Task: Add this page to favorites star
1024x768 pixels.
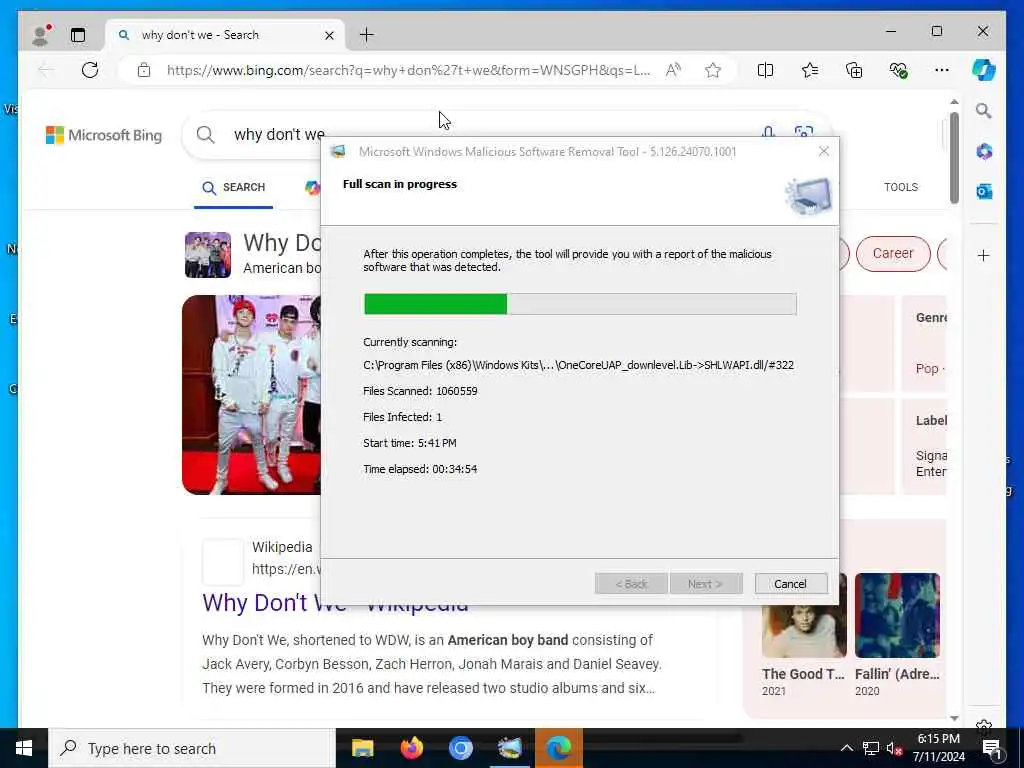Action: (712, 70)
